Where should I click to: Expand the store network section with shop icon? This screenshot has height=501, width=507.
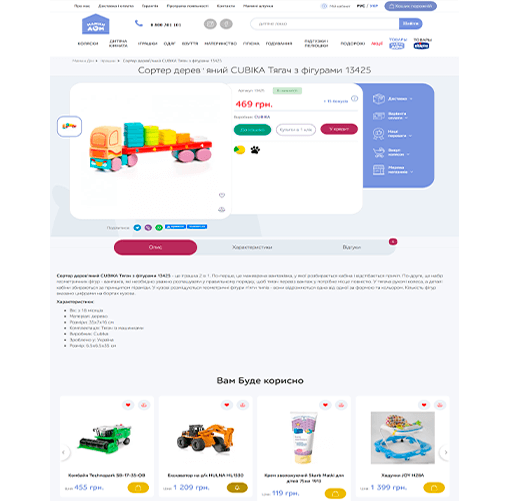coord(393,170)
